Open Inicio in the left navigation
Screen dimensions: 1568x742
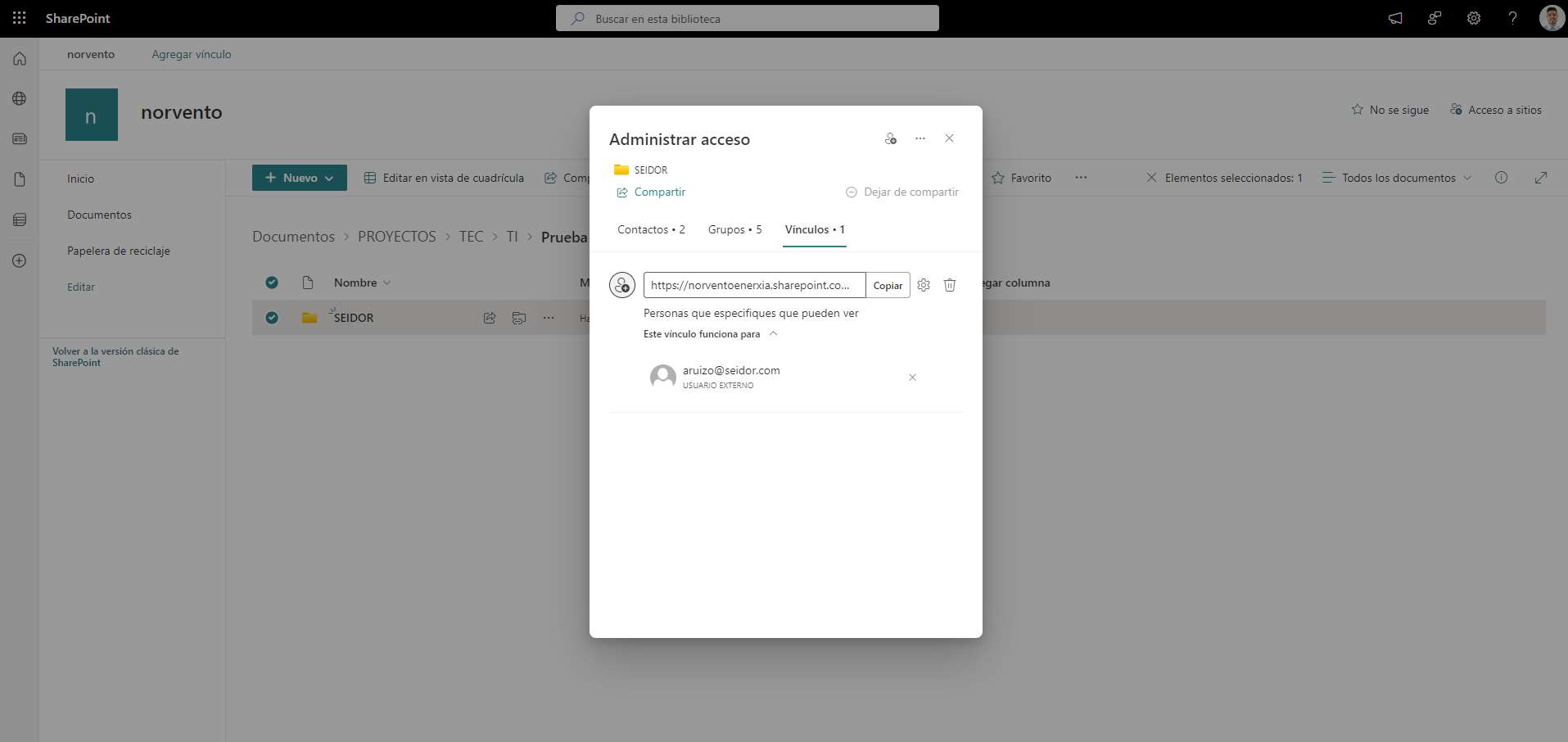(x=80, y=179)
